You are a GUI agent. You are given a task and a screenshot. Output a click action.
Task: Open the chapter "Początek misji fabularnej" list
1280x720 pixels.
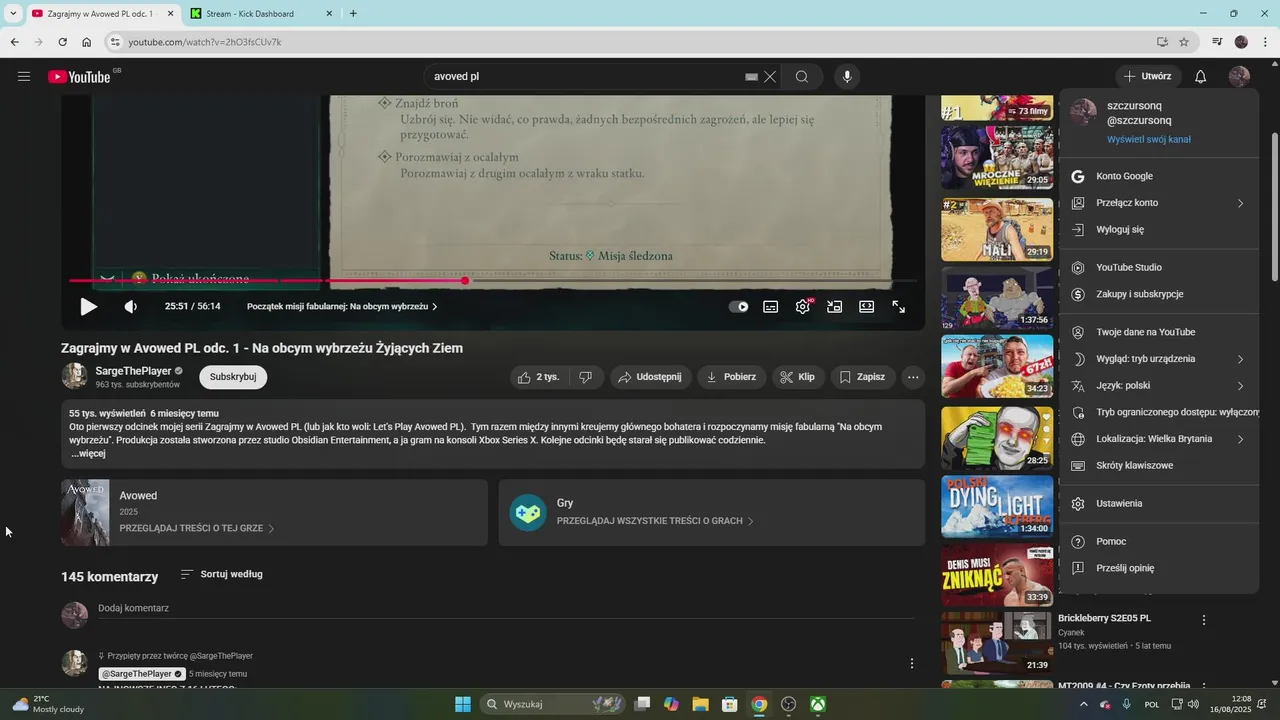pos(342,307)
